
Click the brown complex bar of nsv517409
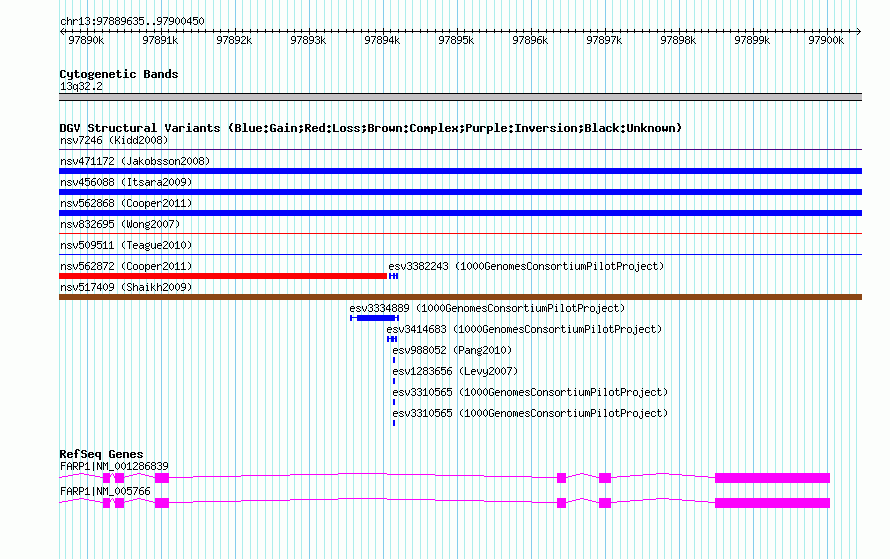pyautogui.click(x=460, y=297)
